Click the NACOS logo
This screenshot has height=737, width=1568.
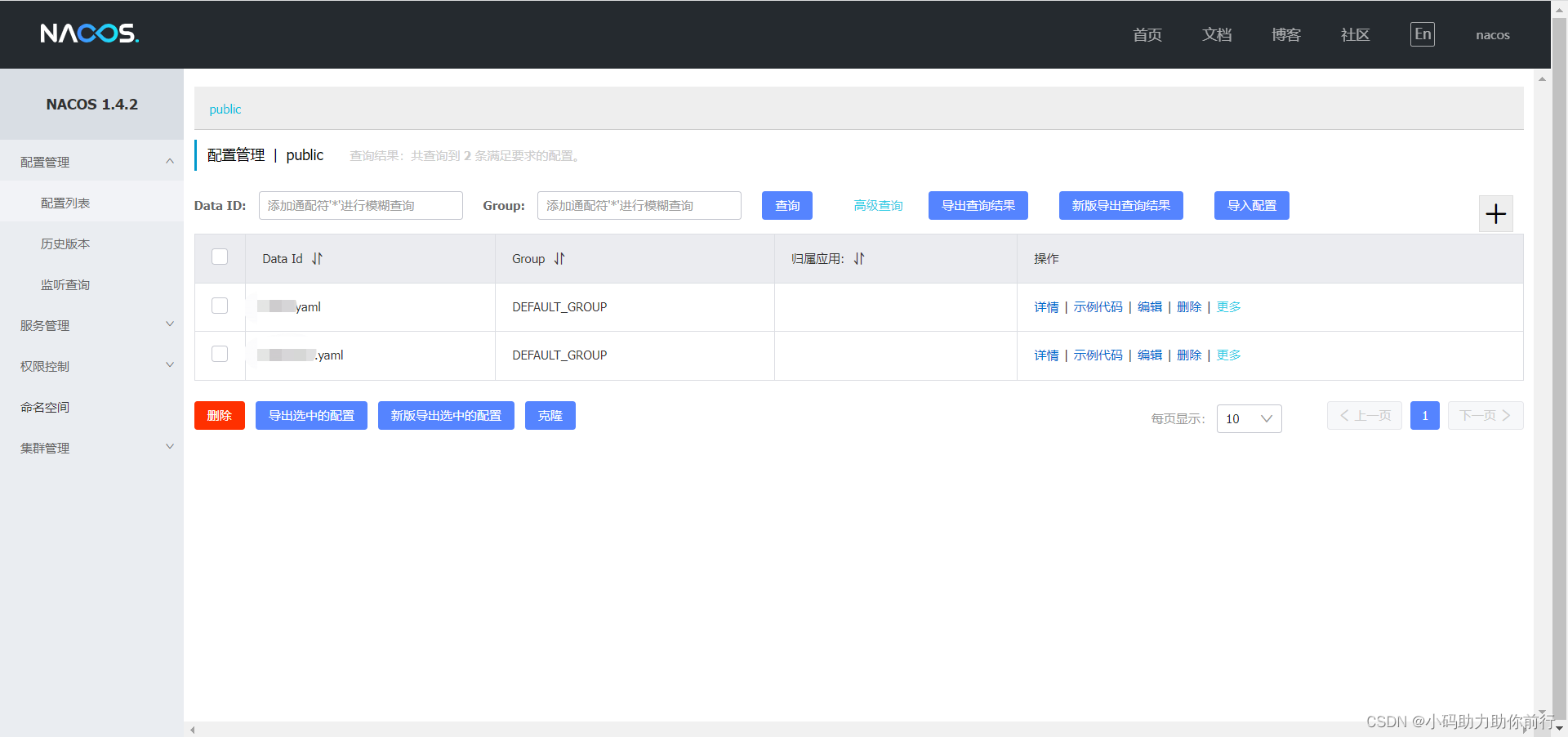coord(90,33)
